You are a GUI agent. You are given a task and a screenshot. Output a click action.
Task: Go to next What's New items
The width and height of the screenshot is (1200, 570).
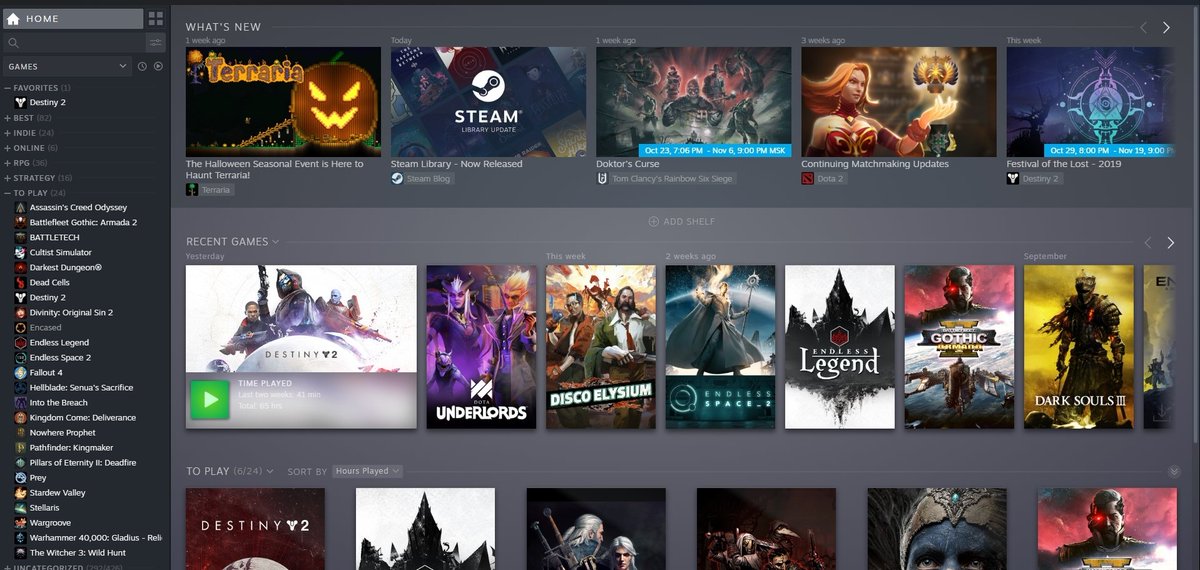pyautogui.click(x=1166, y=28)
